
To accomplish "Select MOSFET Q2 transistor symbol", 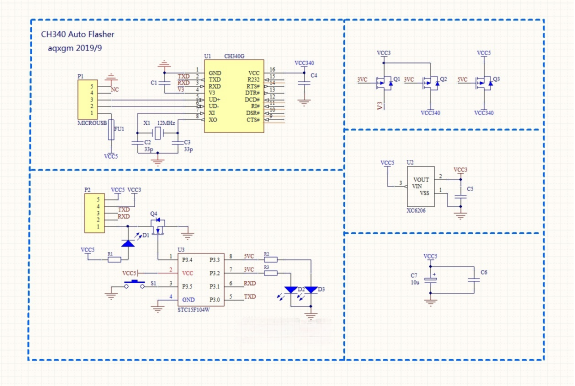I will pyautogui.click(x=431, y=83).
